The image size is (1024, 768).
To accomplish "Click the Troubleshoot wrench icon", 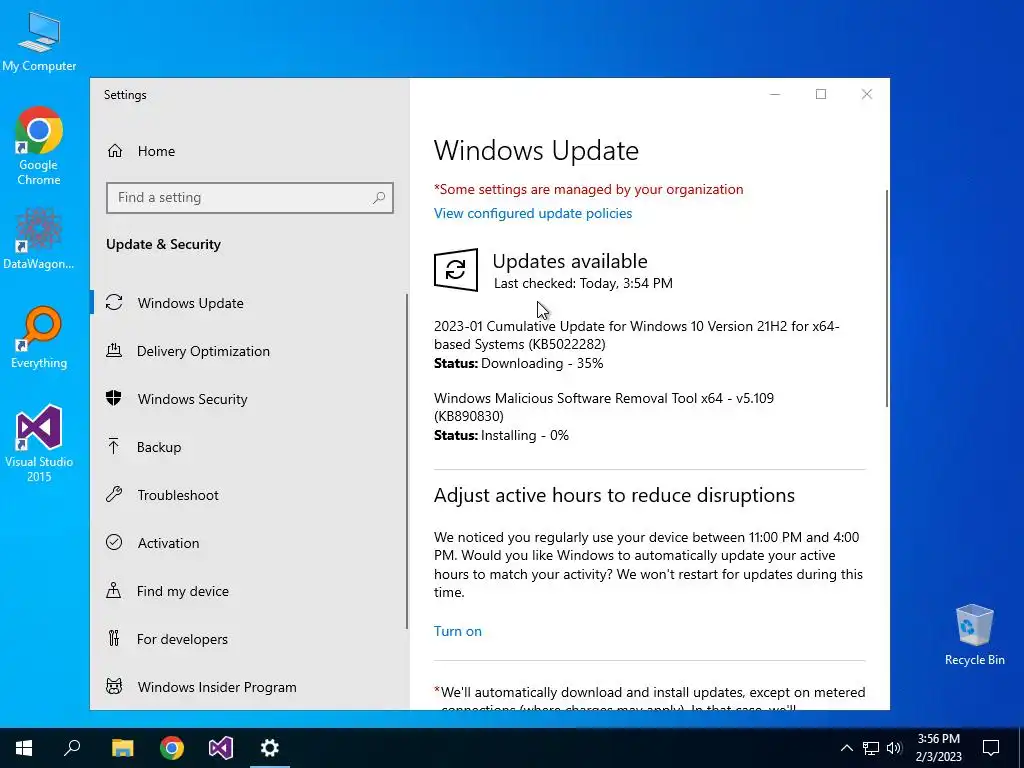I will [x=114, y=494].
